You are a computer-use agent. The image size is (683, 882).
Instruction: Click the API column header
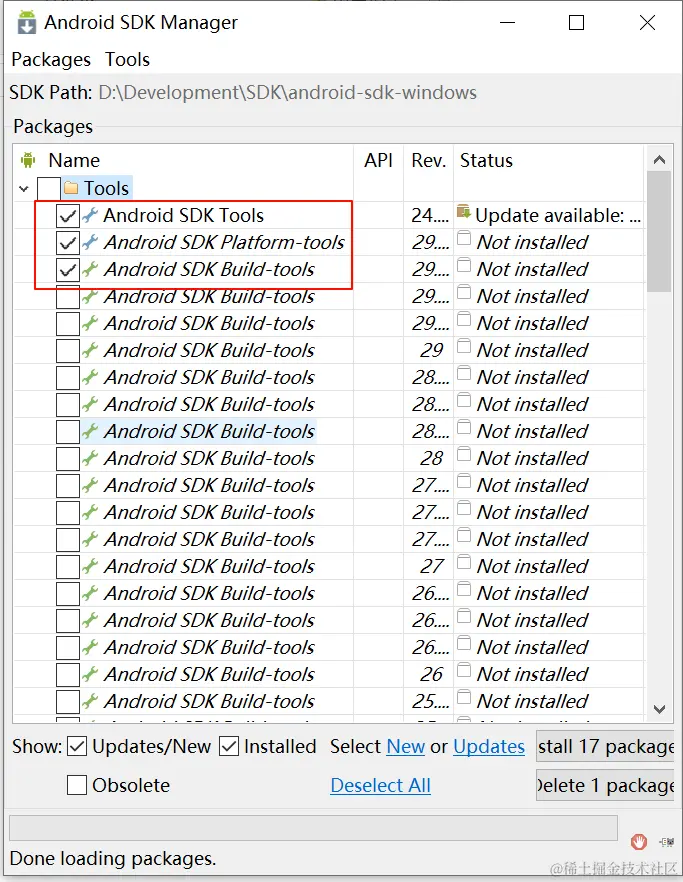tap(378, 160)
